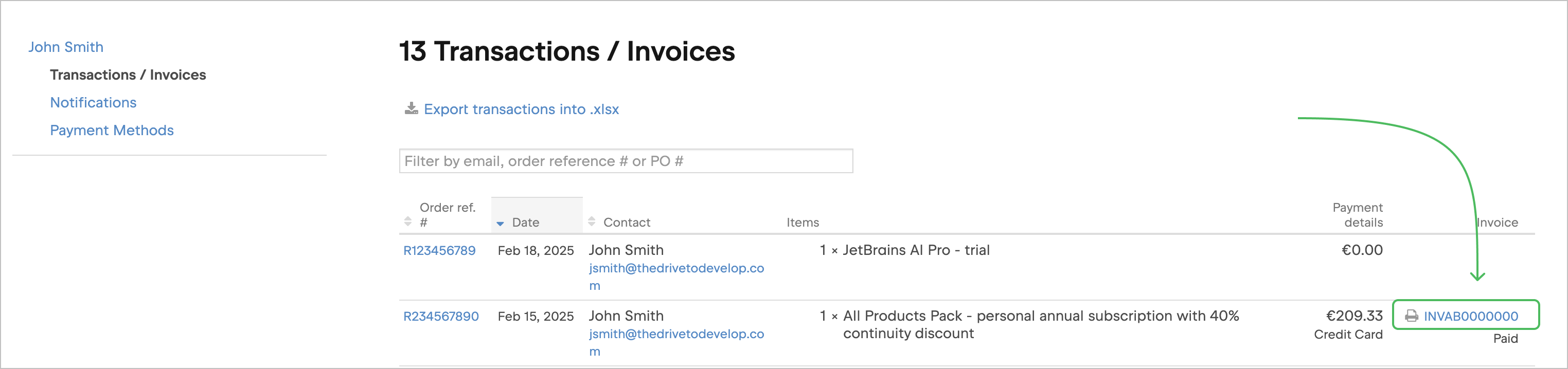Image resolution: width=1568 pixels, height=369 pixels.
Task: Click the Paid status under the invoice number
Action: (1505, 339)
